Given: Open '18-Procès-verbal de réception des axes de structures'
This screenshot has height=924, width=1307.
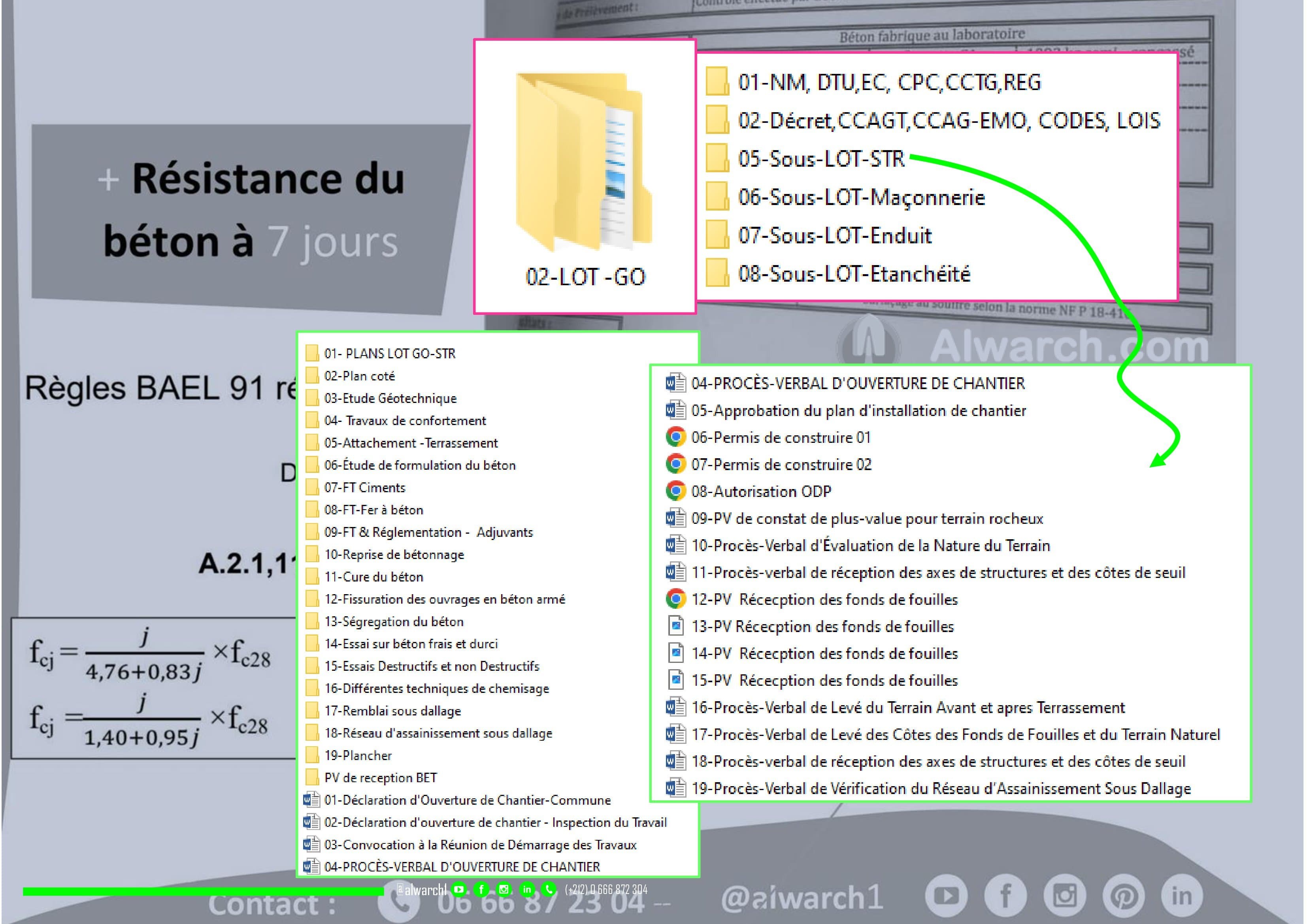Looking at the screenshot, I should coord(938,761).
